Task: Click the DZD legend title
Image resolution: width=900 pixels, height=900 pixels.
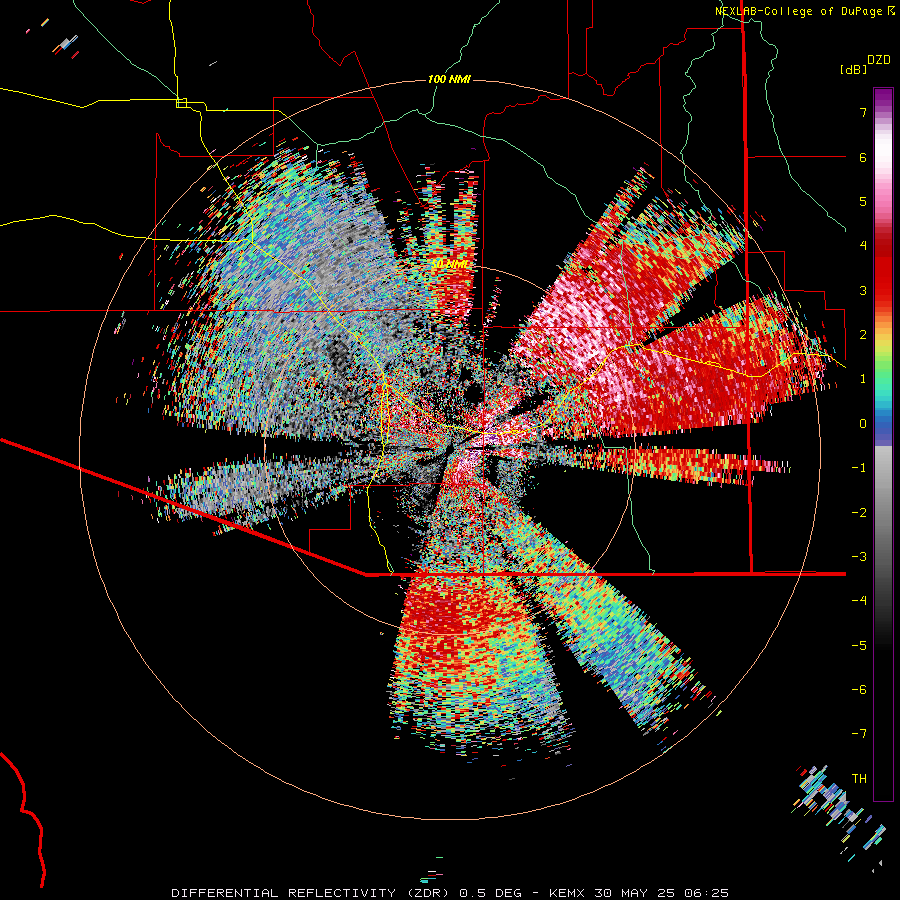Action: 879,60
